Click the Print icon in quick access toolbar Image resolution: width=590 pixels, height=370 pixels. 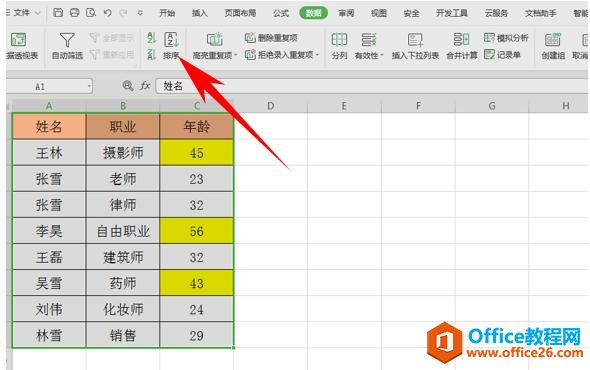click(x=74, y=13)
